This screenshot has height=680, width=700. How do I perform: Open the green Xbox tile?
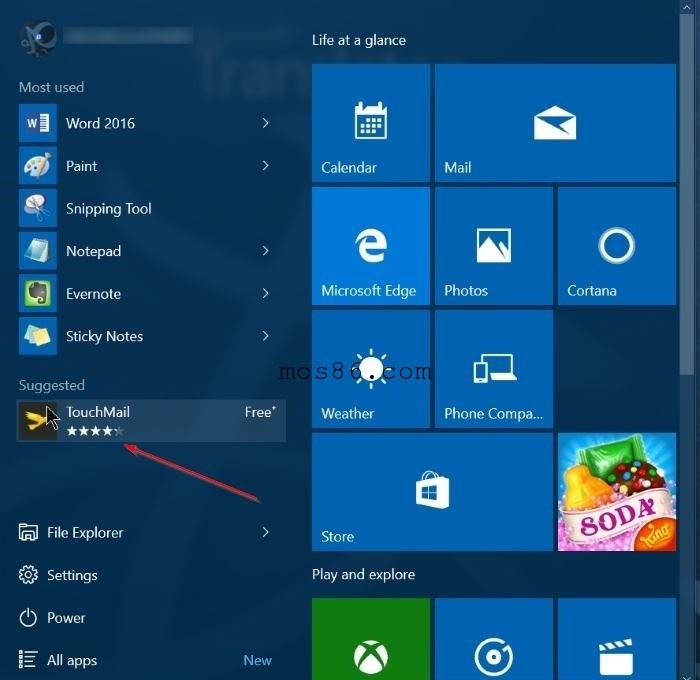[x=371, y=639]
